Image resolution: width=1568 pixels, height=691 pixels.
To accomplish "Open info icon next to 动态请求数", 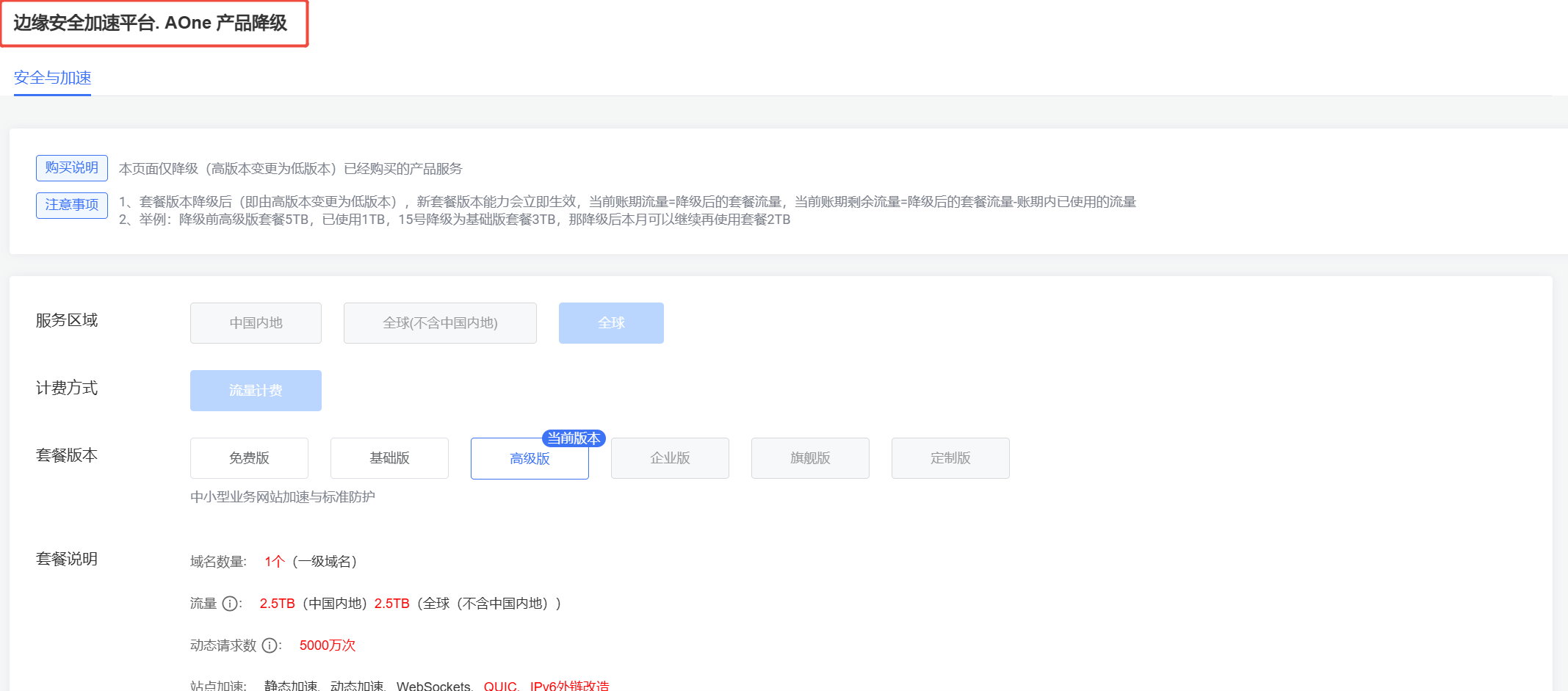I will point(270,645).
